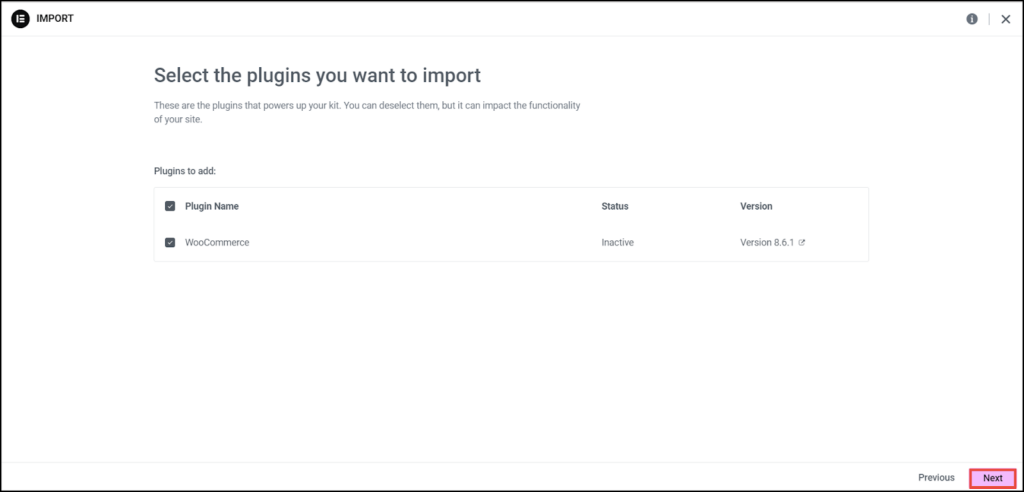Click the Version column header
Image resolution: width=1024 pixels, height=492 pixels.
point(756,206)
